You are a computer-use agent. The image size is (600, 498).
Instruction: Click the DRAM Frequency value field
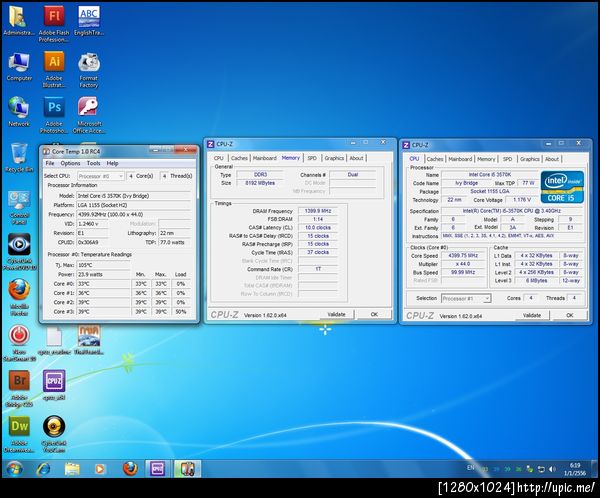[316, 211]
